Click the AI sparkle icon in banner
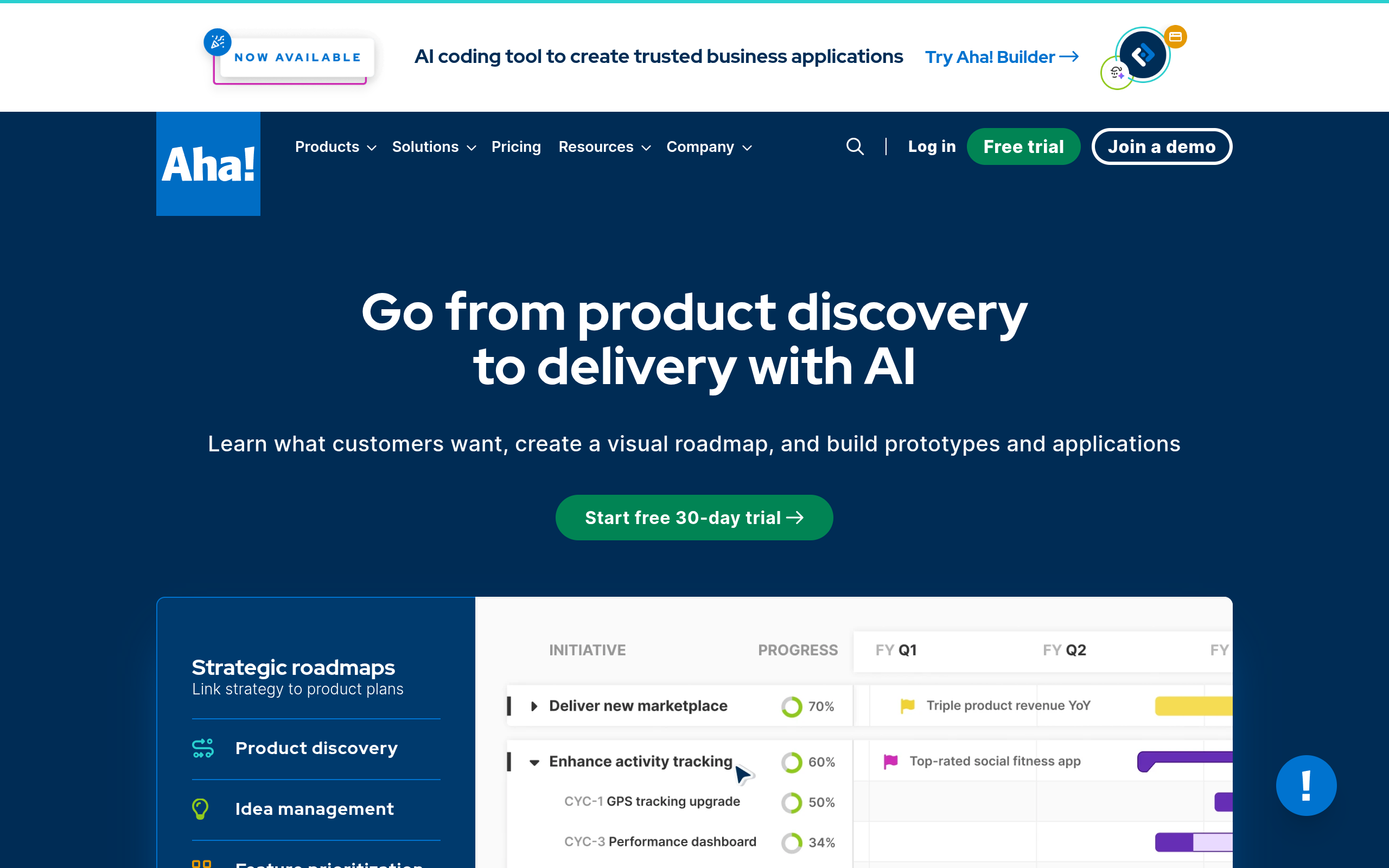1389x868 pixels. coord(1117,73)
